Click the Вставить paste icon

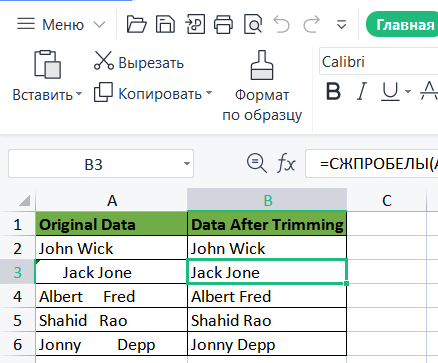coord(47,65)
